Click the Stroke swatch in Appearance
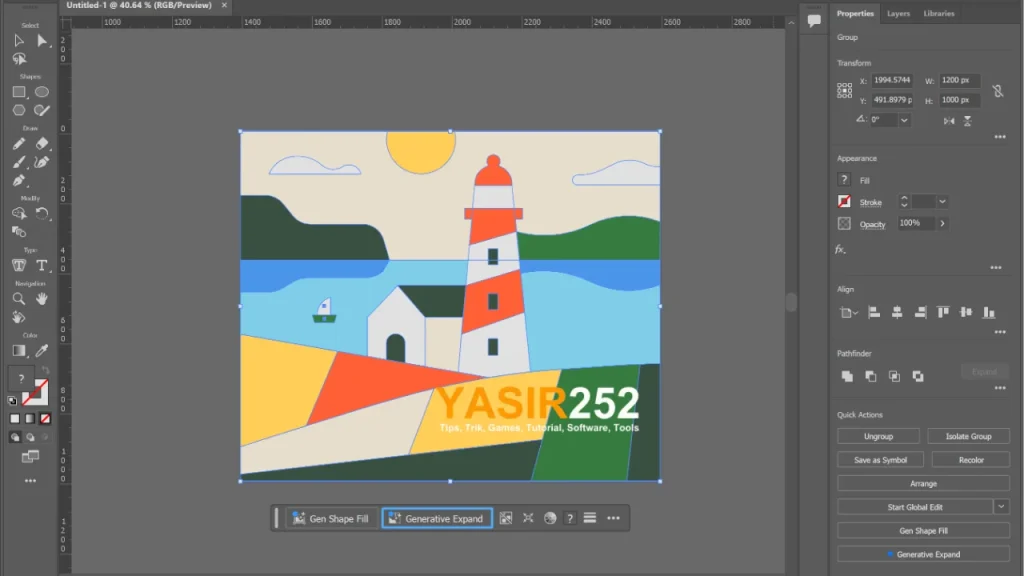Screen dimensions: 1024x576 point(844,201)
